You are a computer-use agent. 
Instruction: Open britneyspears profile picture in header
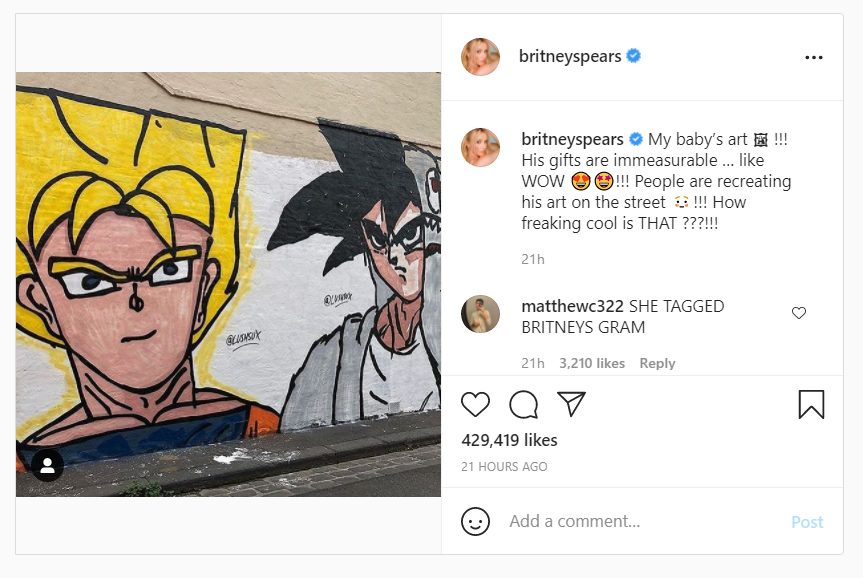[x=480, y=57]
